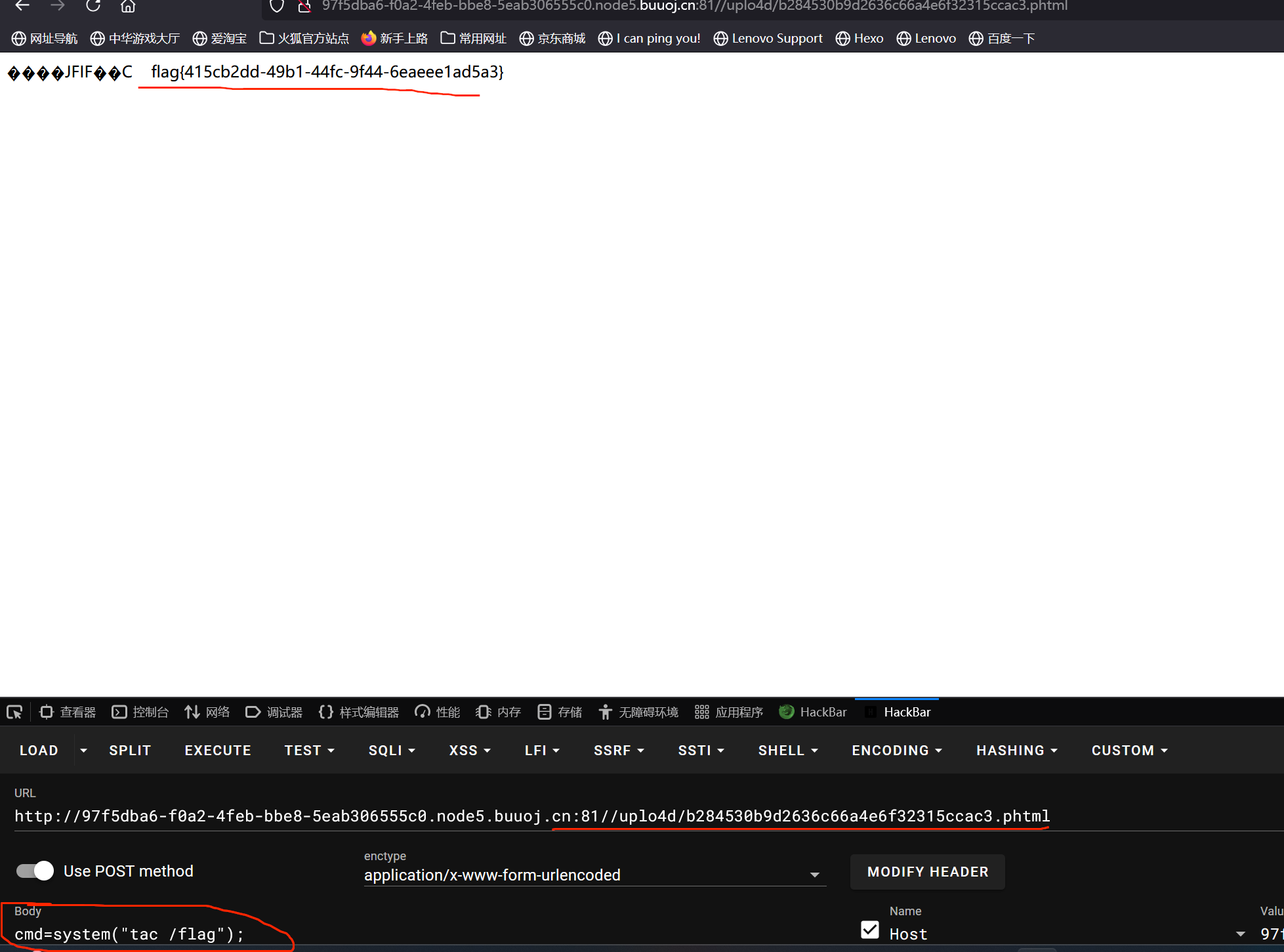Open the Hexo bookmark

(x=859, y=38)
